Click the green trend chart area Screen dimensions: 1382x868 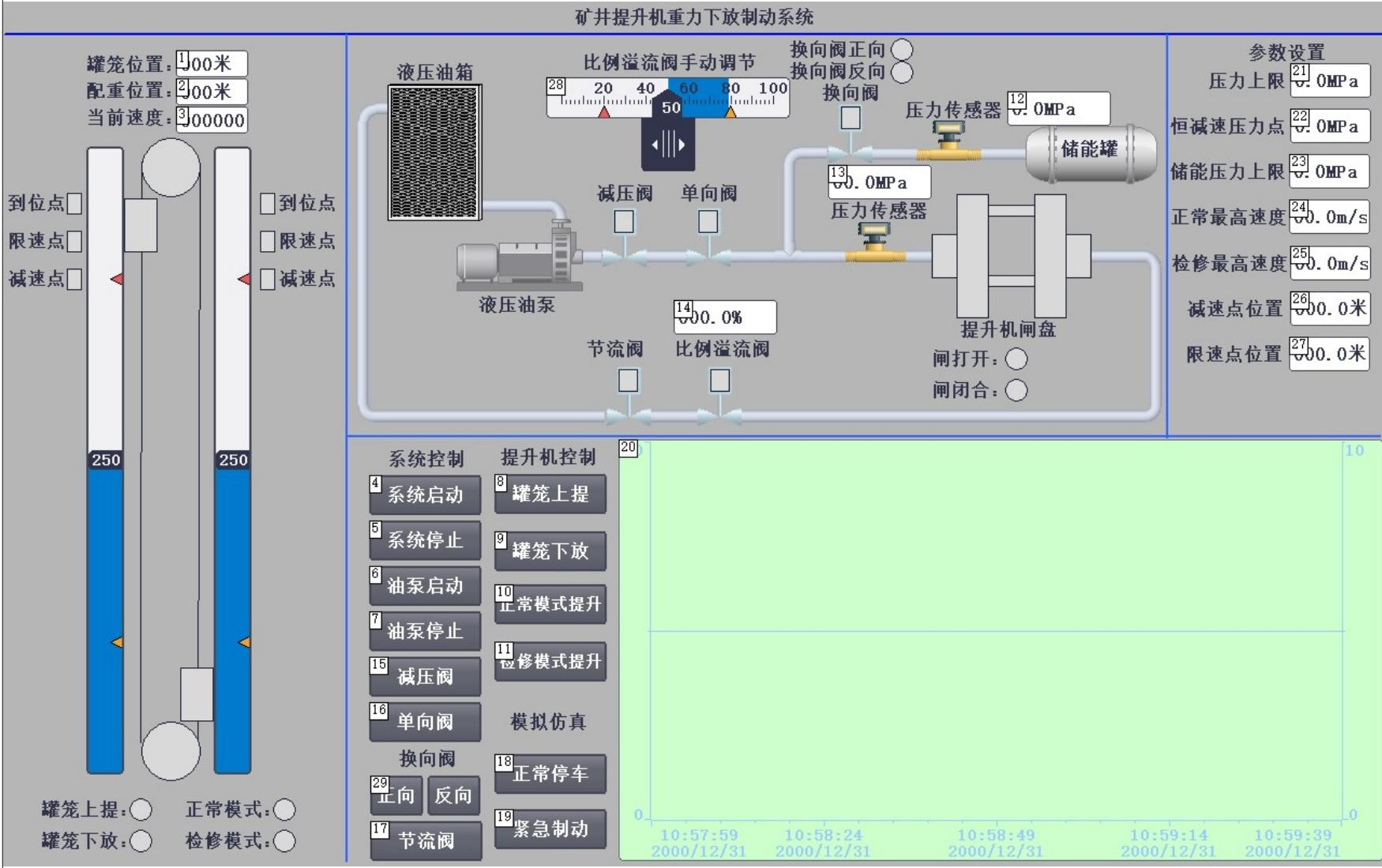(1000, 649)
